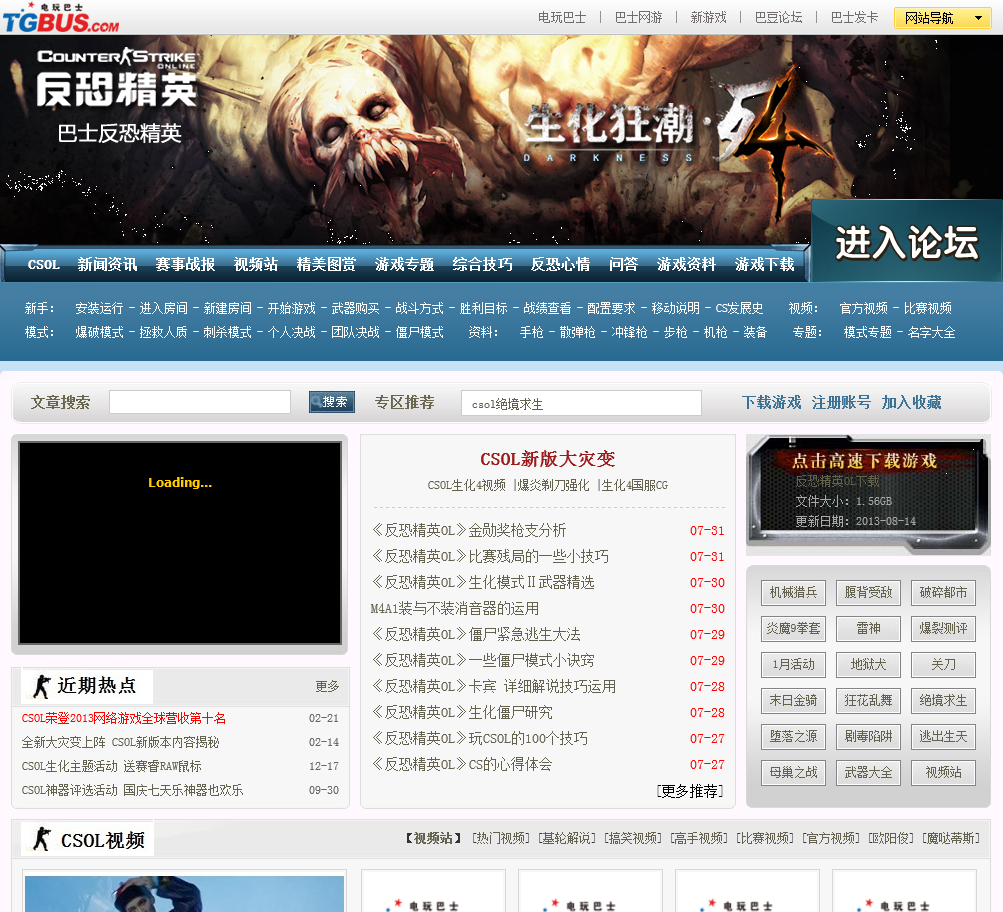Viewport: 1003px width, 912px height.
Task: Open the 僵尸模式 mode link
Action: [x=419, y=333]
